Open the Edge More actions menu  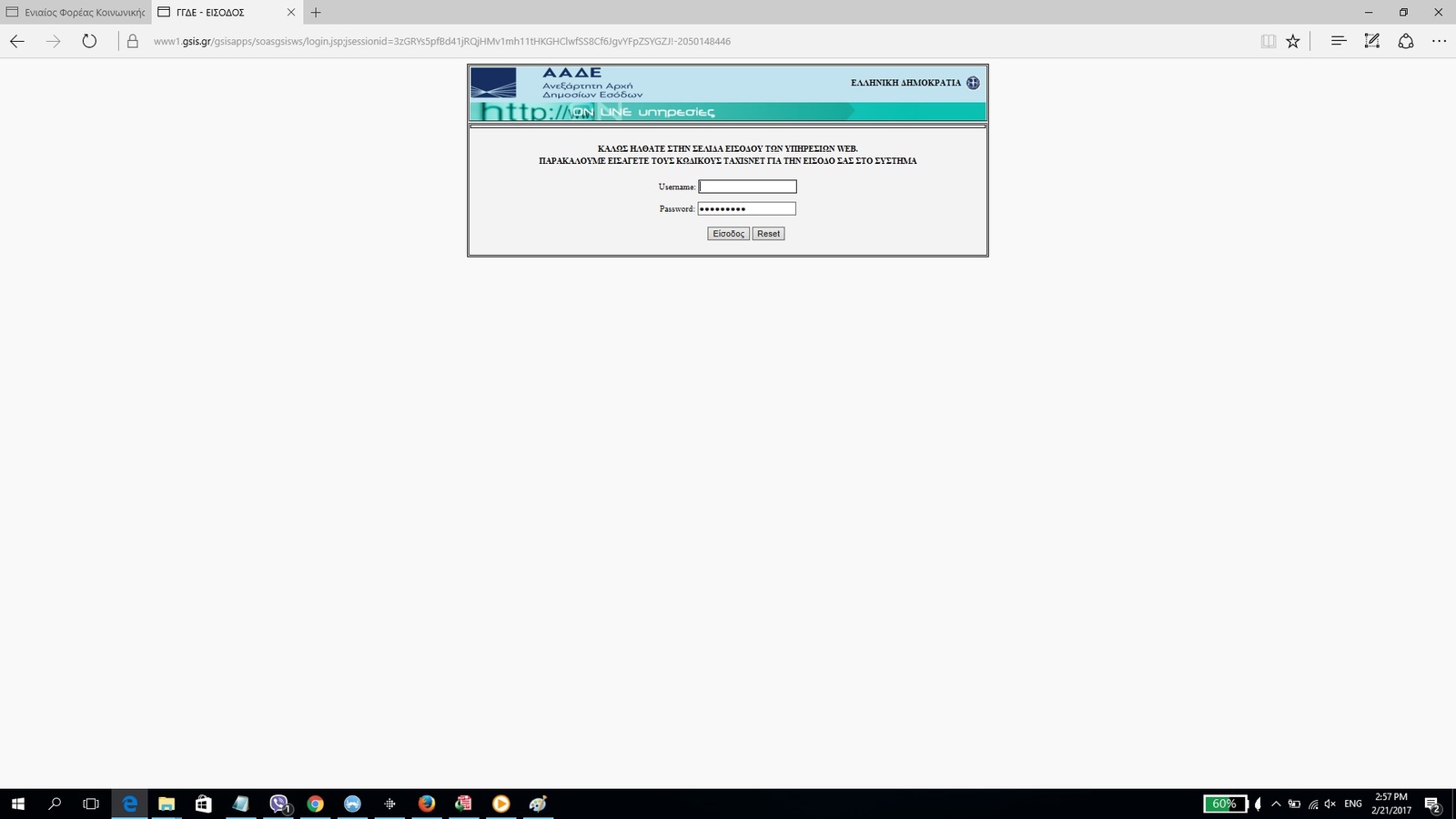click(x=1439, y=41)
